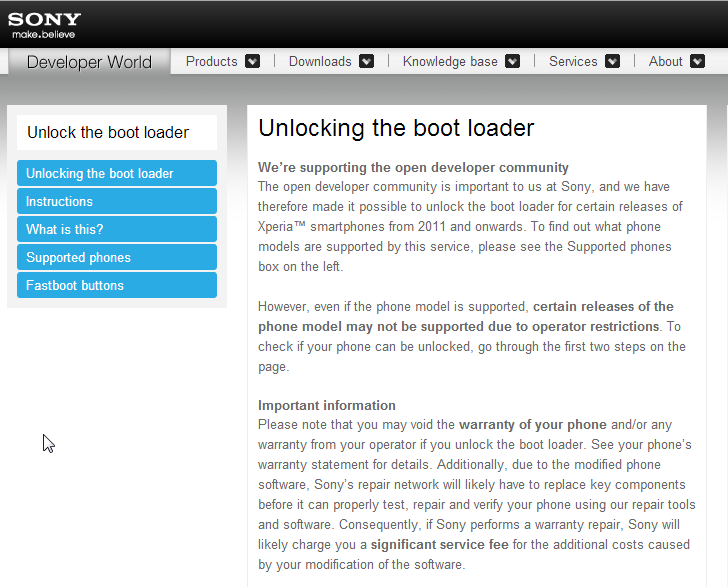Image resolution: width=728 pixels, height=587 pixels.
Task: Open the Fastboot buttons page
Action: click(117, 285)
